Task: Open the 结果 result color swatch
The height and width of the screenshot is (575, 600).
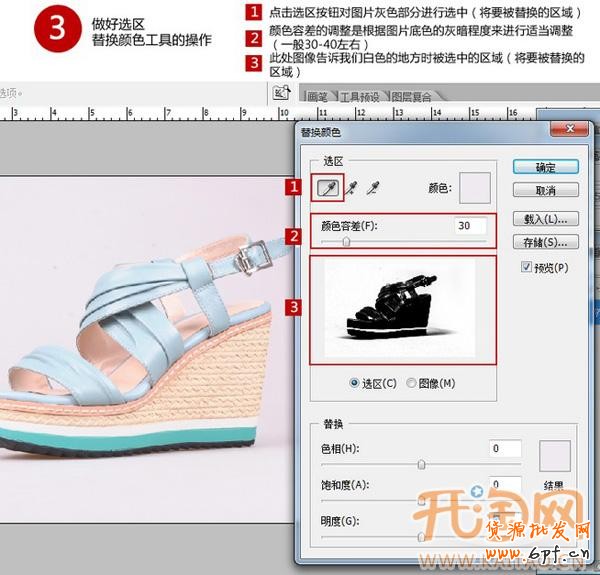Action: pos(555,455)
